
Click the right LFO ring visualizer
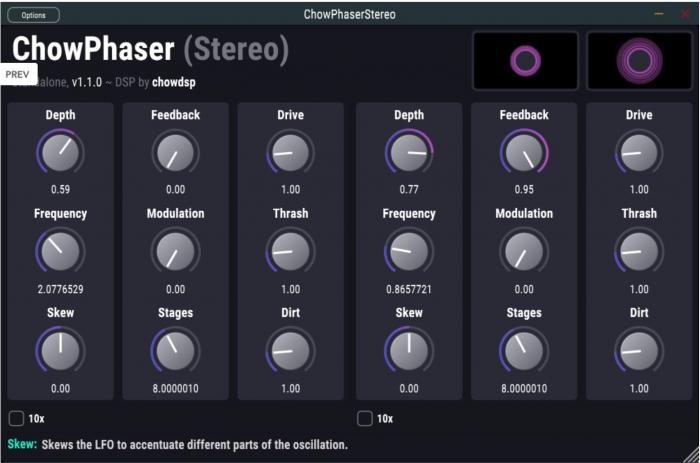[x=639, y=61]
